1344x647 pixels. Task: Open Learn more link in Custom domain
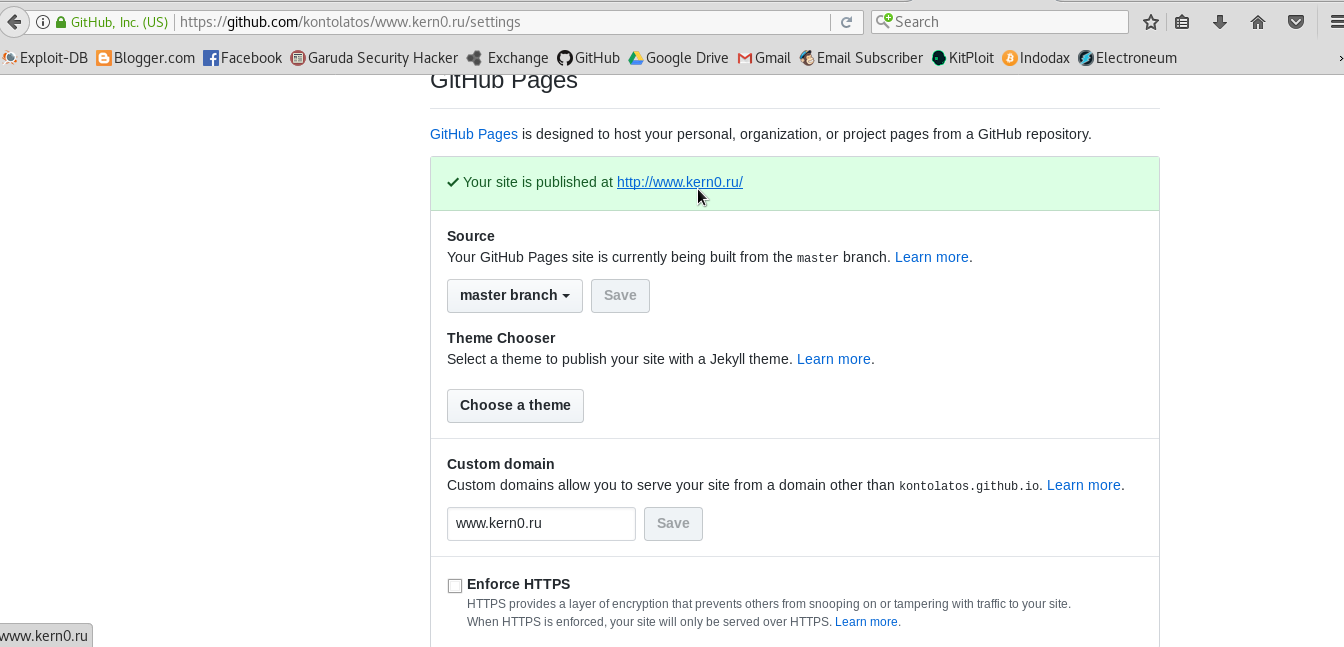[1084, 485]
